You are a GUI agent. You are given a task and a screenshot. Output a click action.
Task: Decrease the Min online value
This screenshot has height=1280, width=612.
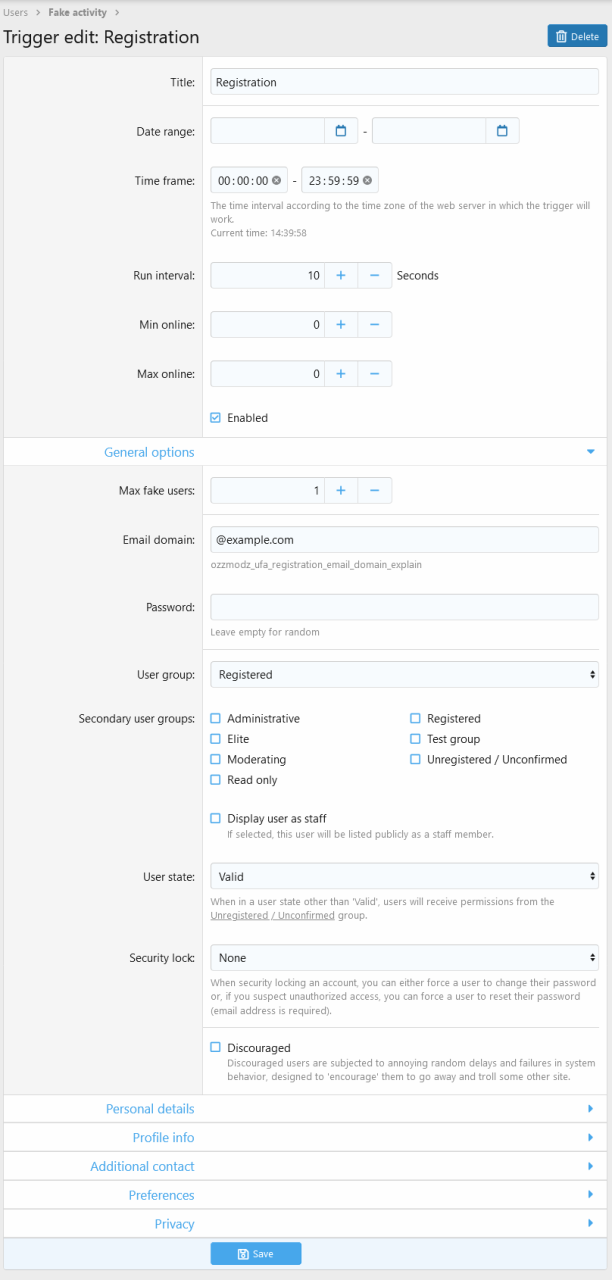point(374,324)
